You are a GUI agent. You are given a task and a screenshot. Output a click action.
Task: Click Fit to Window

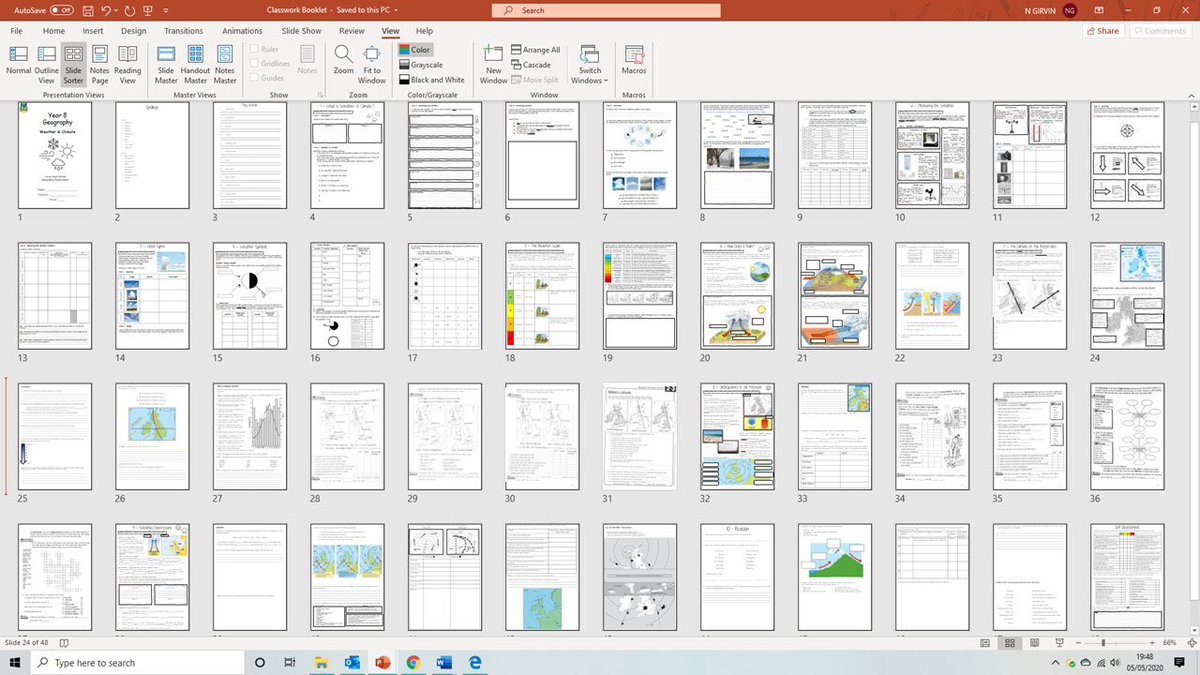click(372, 62)
